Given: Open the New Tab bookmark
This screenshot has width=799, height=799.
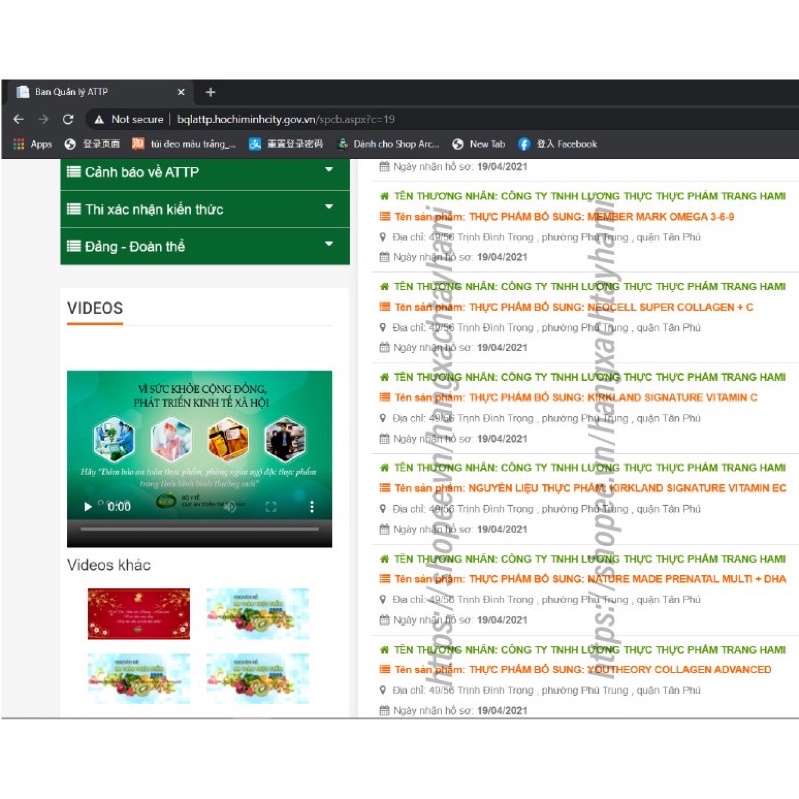Looking at the screenshot, I should coord(478,144).
